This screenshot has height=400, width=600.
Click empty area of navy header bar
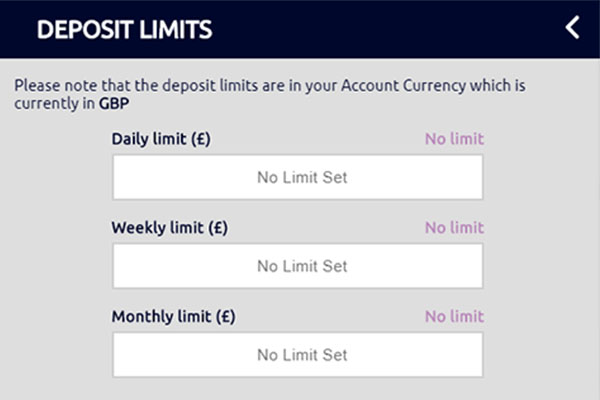(380, 29)
